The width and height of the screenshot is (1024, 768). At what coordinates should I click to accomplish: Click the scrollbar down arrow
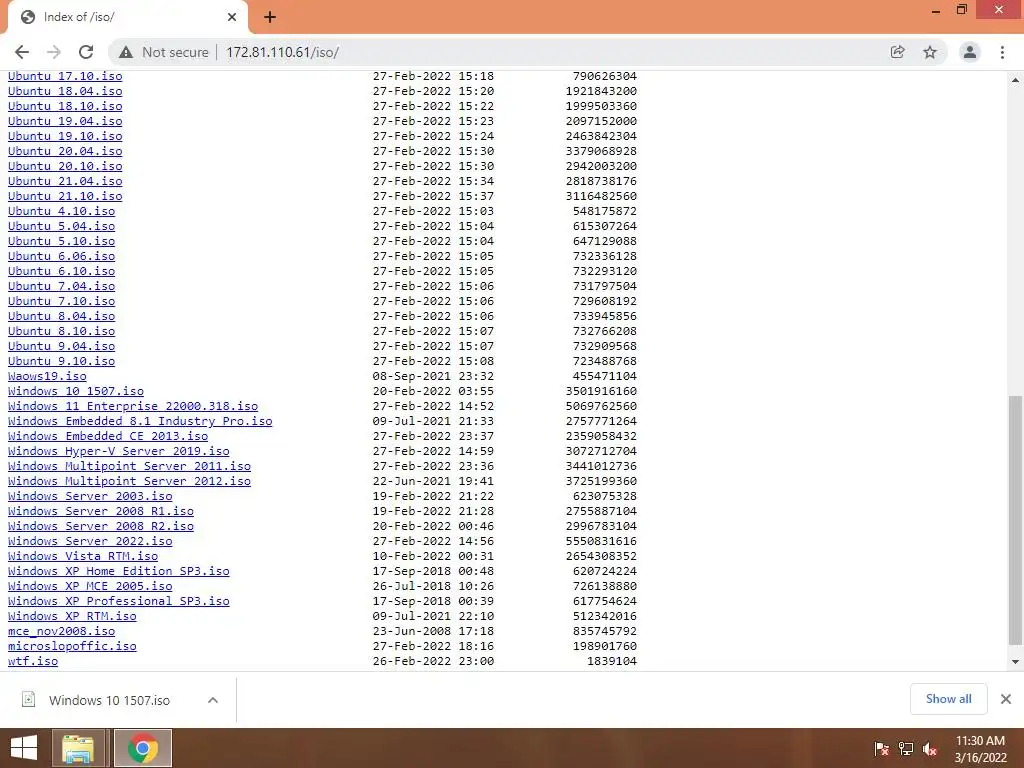(1016, 662)
